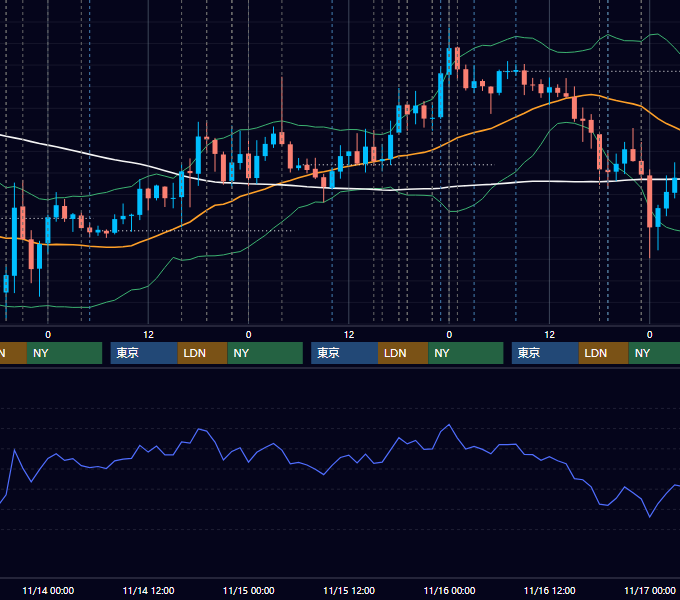Click the 11/17 00:00 date label

[650, 590]
